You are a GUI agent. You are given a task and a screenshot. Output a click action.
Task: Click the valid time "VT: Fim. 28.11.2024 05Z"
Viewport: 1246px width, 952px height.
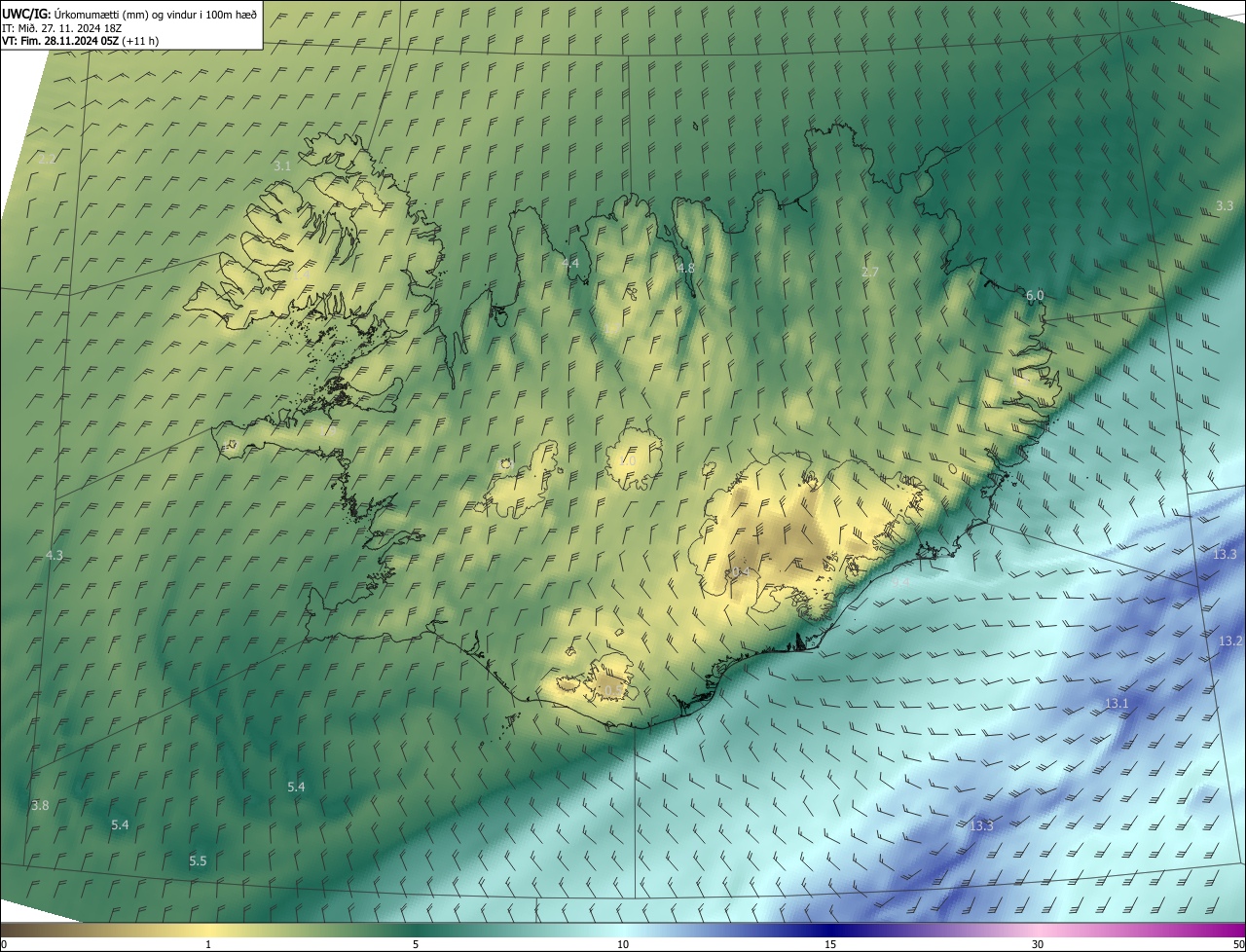coord(60,41)
